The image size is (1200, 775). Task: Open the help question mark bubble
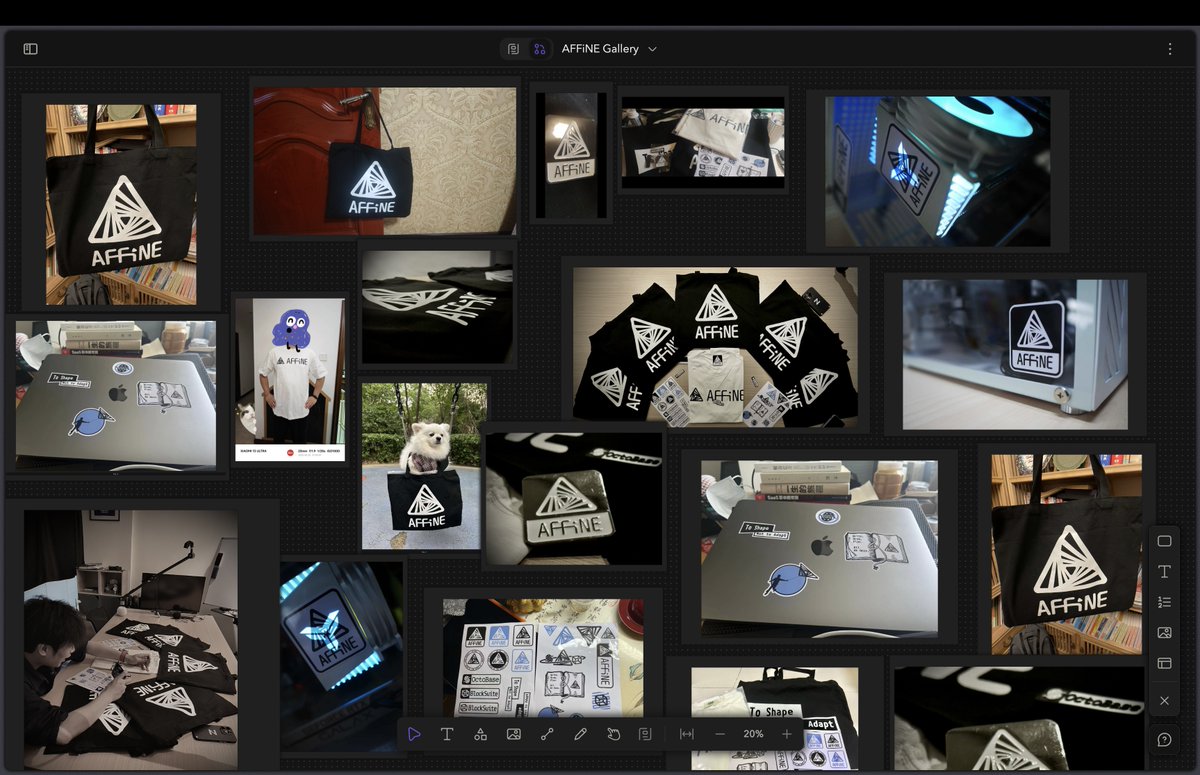pos(1164,740)
